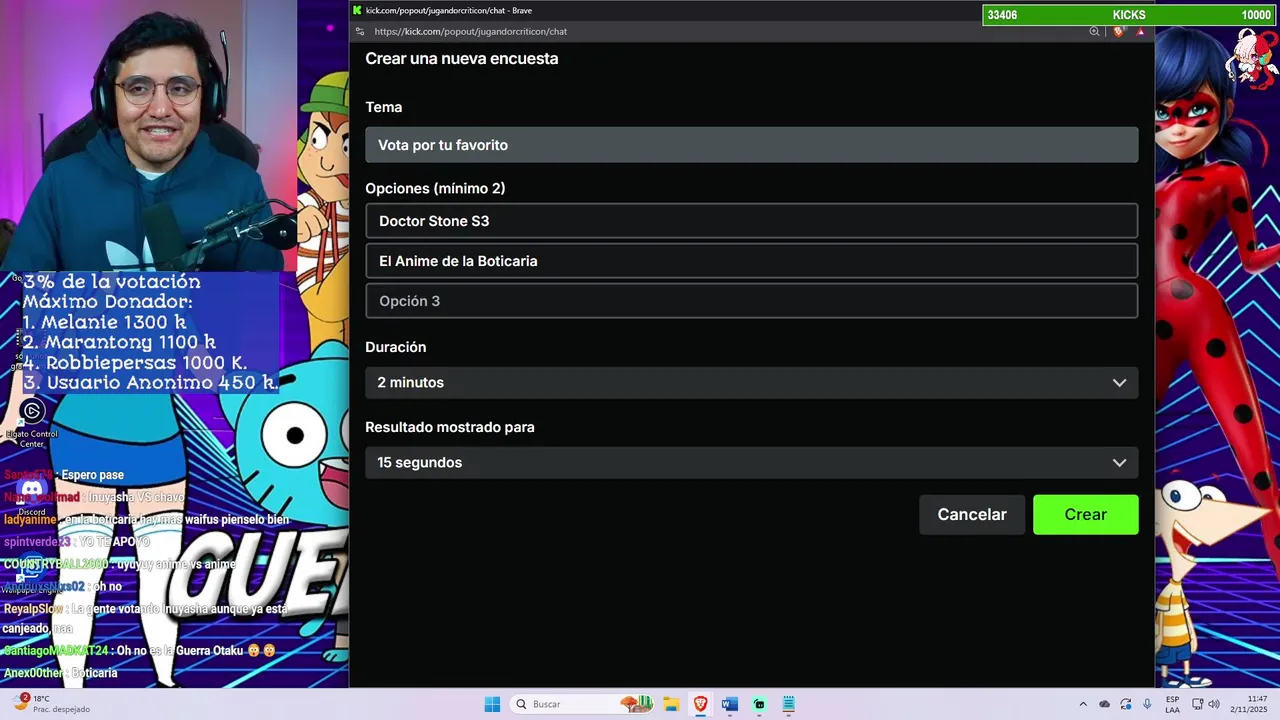Open volume speaker tray icon
The height and width of the screenshot is (720, 1280).
(1214, 704)
